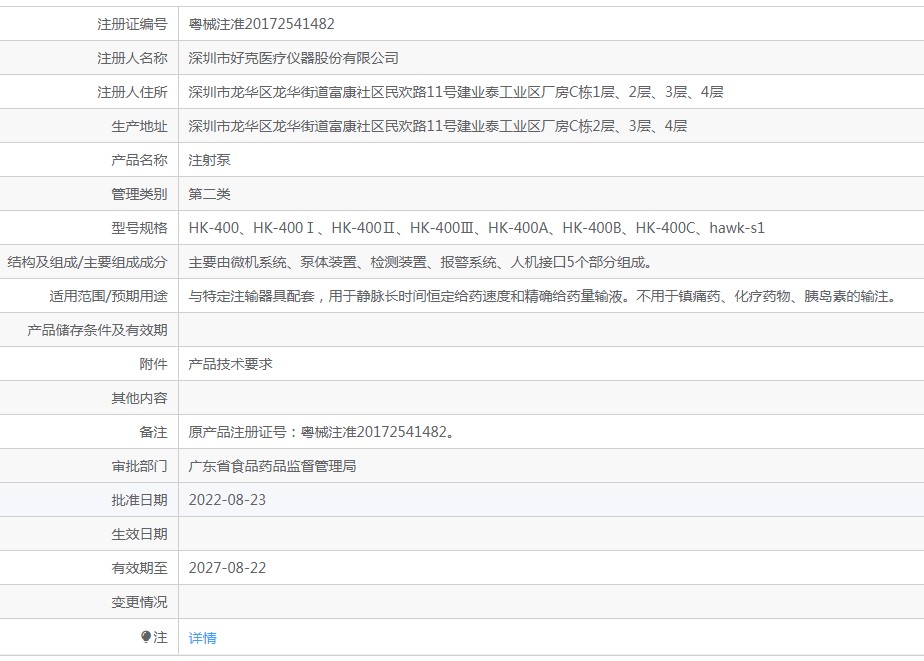Click the 生产地址 label
Viewport: 924px width, 661px height.
139,126
